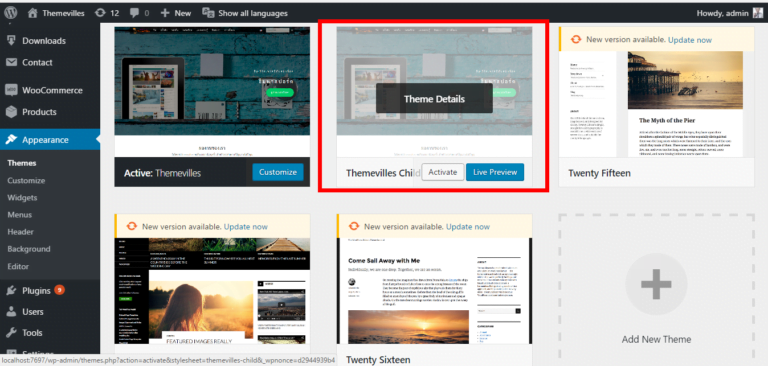Click Show all languages in admin bar
This screenshot has height=366, width=768.
click(245, 13)
